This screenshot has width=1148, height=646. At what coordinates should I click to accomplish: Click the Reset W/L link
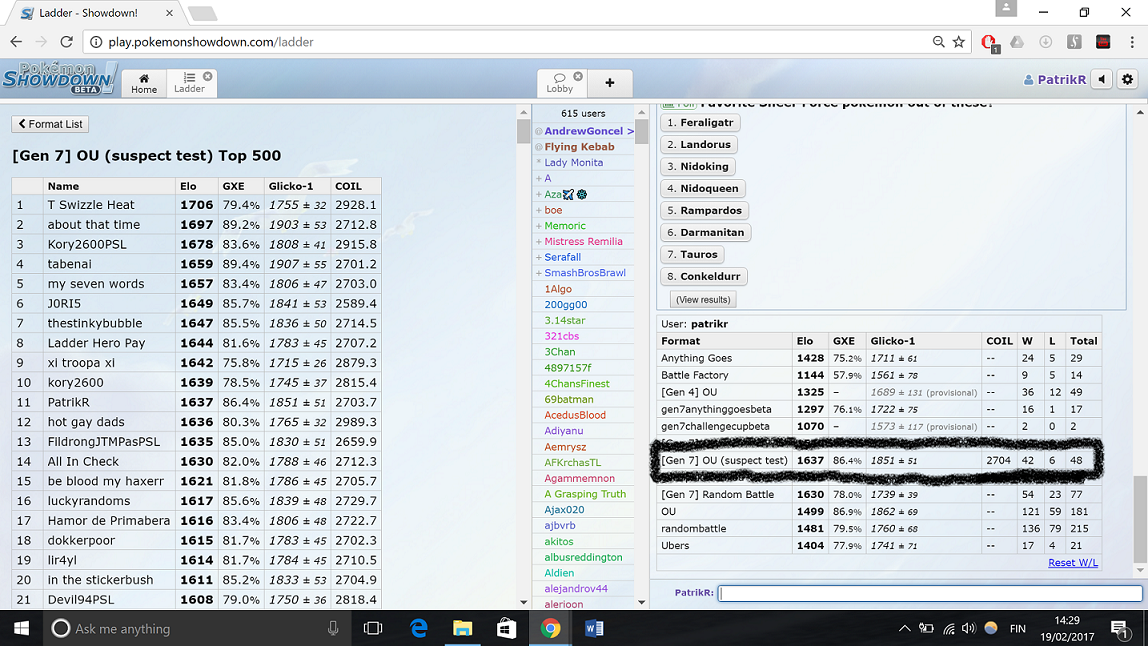pos(1073,563)
